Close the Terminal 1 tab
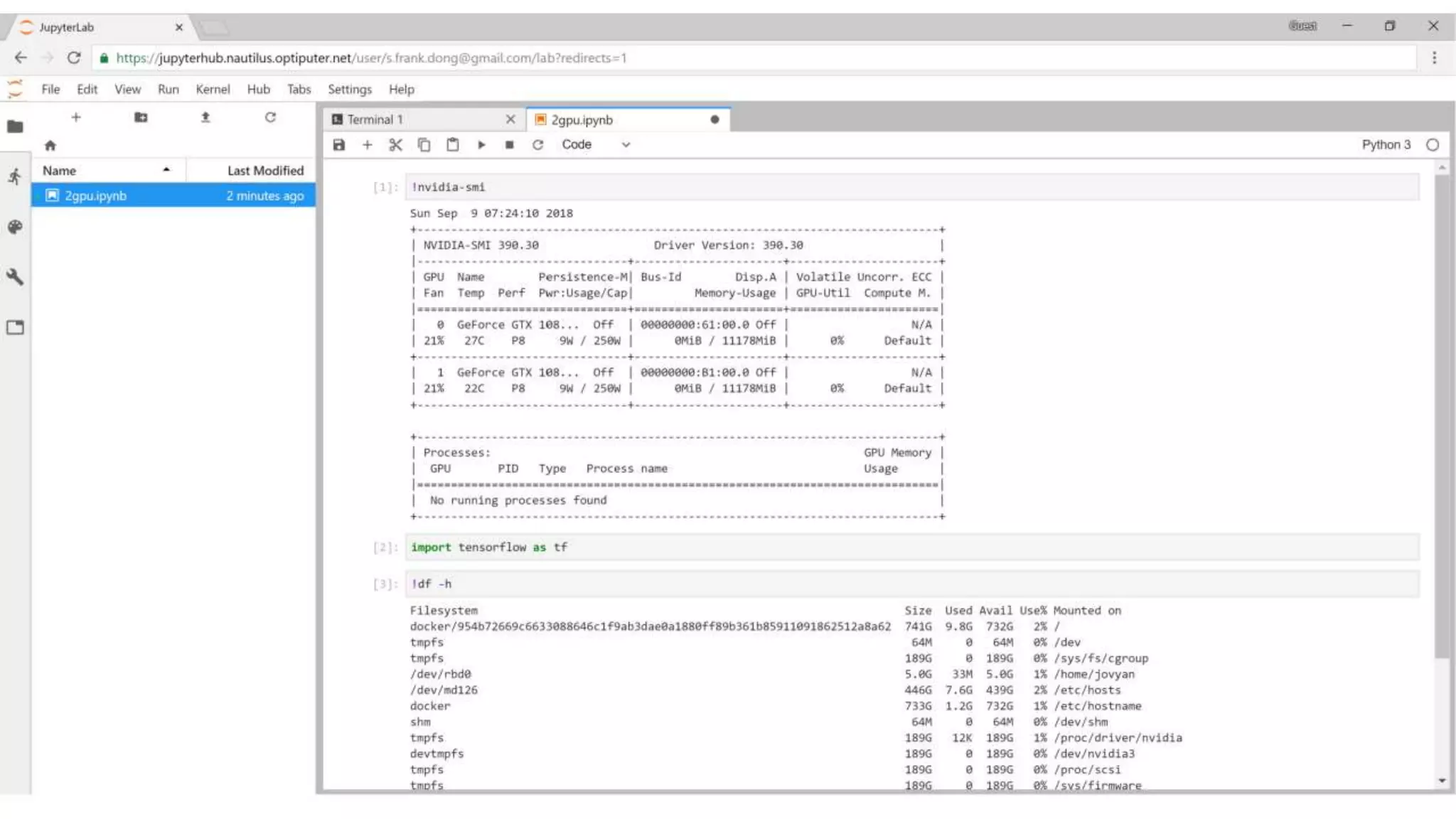Screen dimensions: 1456x819 (x=510, y=120)
